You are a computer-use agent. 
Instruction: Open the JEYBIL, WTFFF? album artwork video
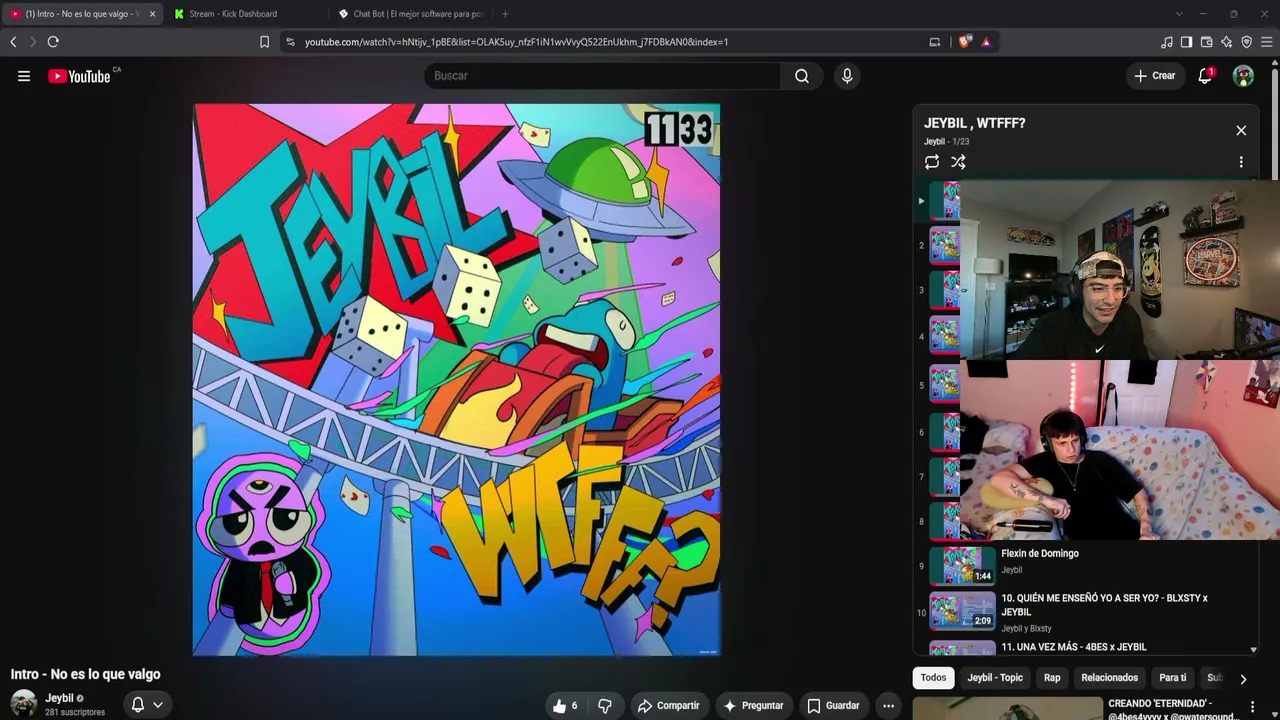coord(456,380)
